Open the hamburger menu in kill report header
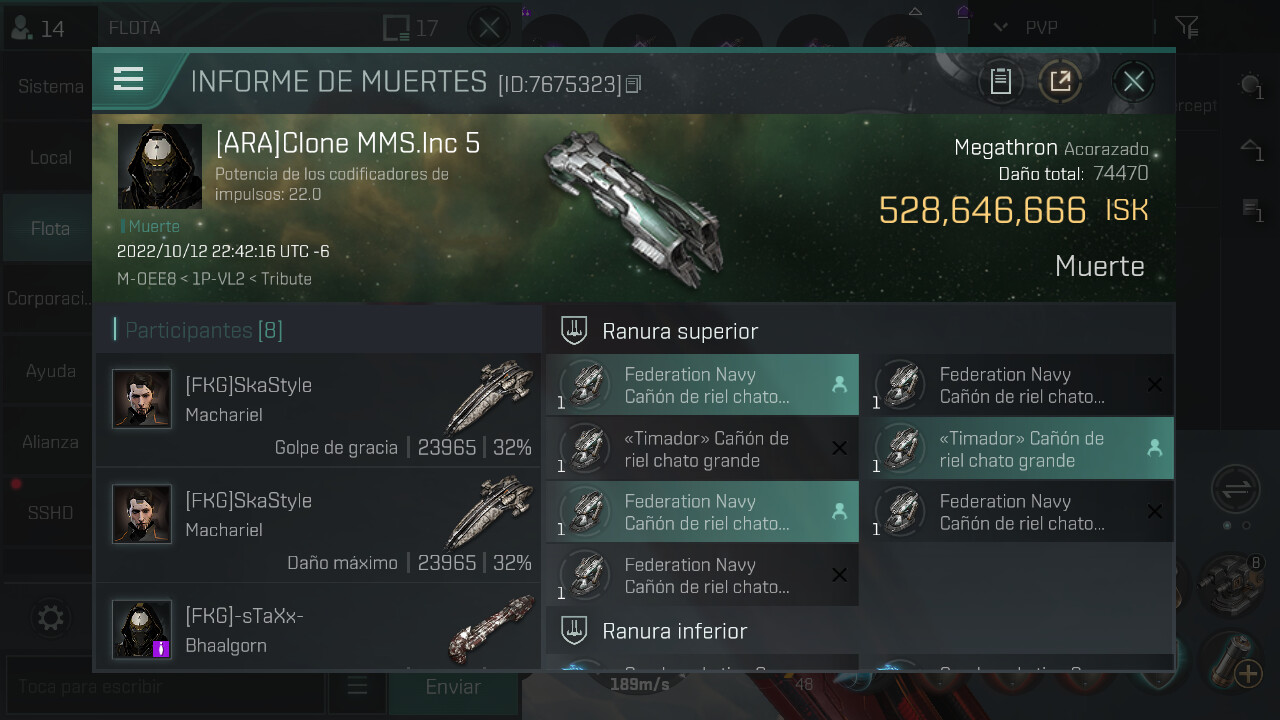 pyautogui.click(x=129, y=79)
